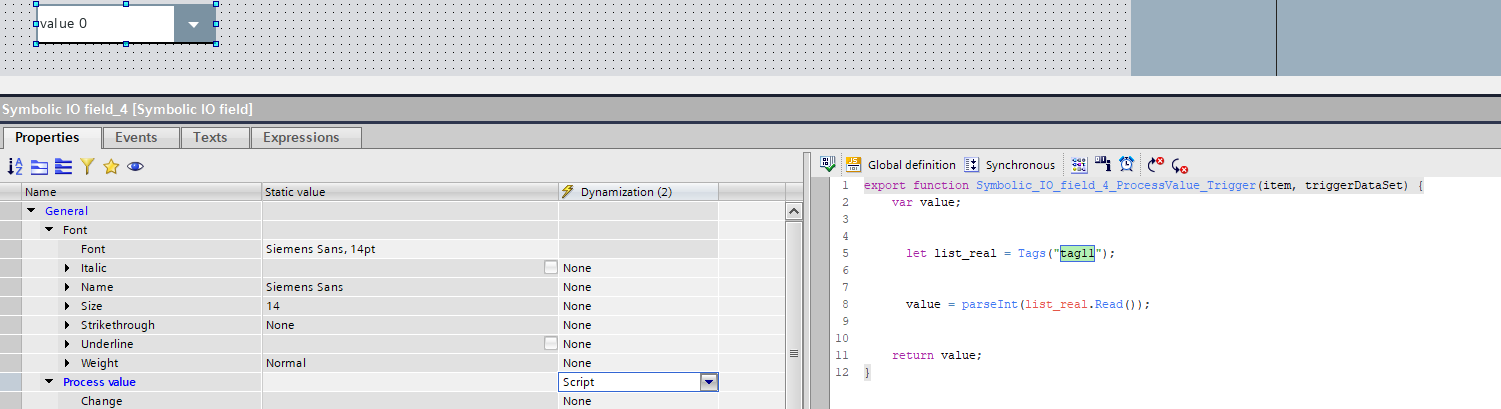Expand the Weight property row
Viewport: 1501px width, 409px height.
(67, 363)
